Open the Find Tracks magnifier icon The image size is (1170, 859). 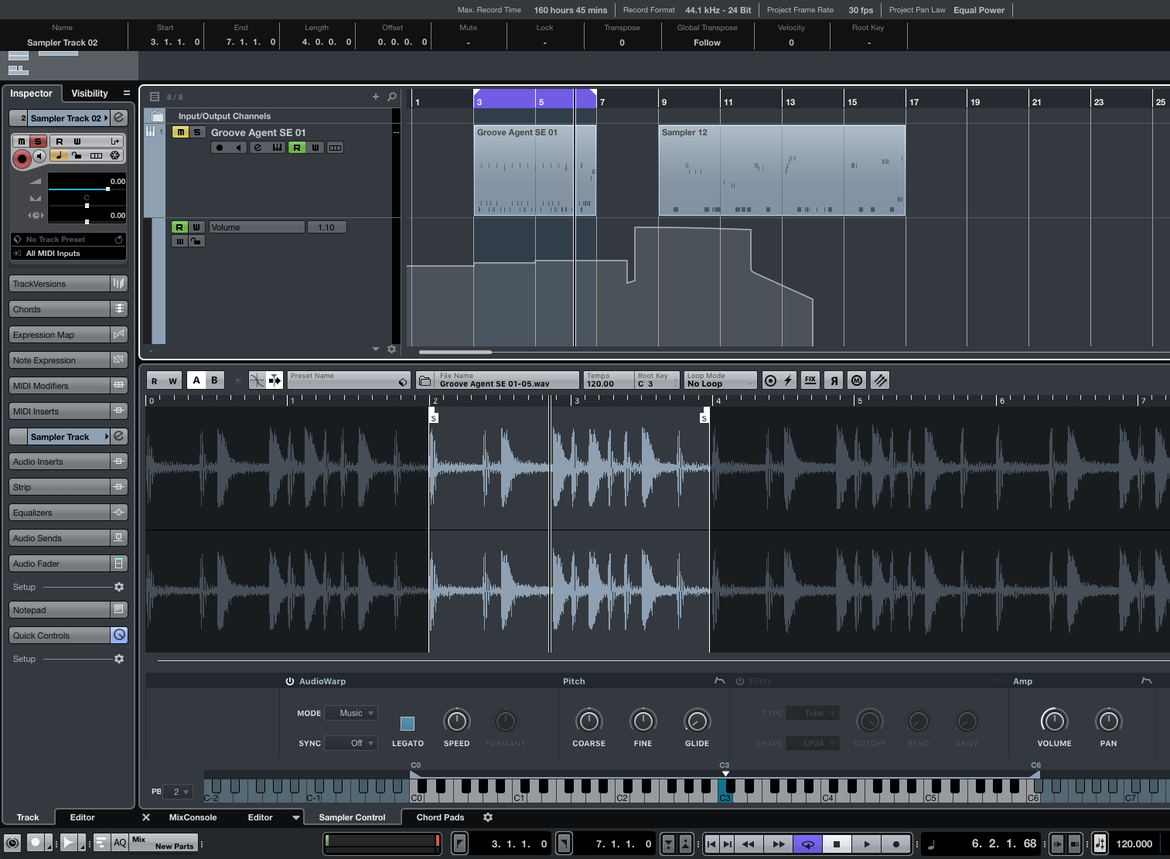coord(392,96)
